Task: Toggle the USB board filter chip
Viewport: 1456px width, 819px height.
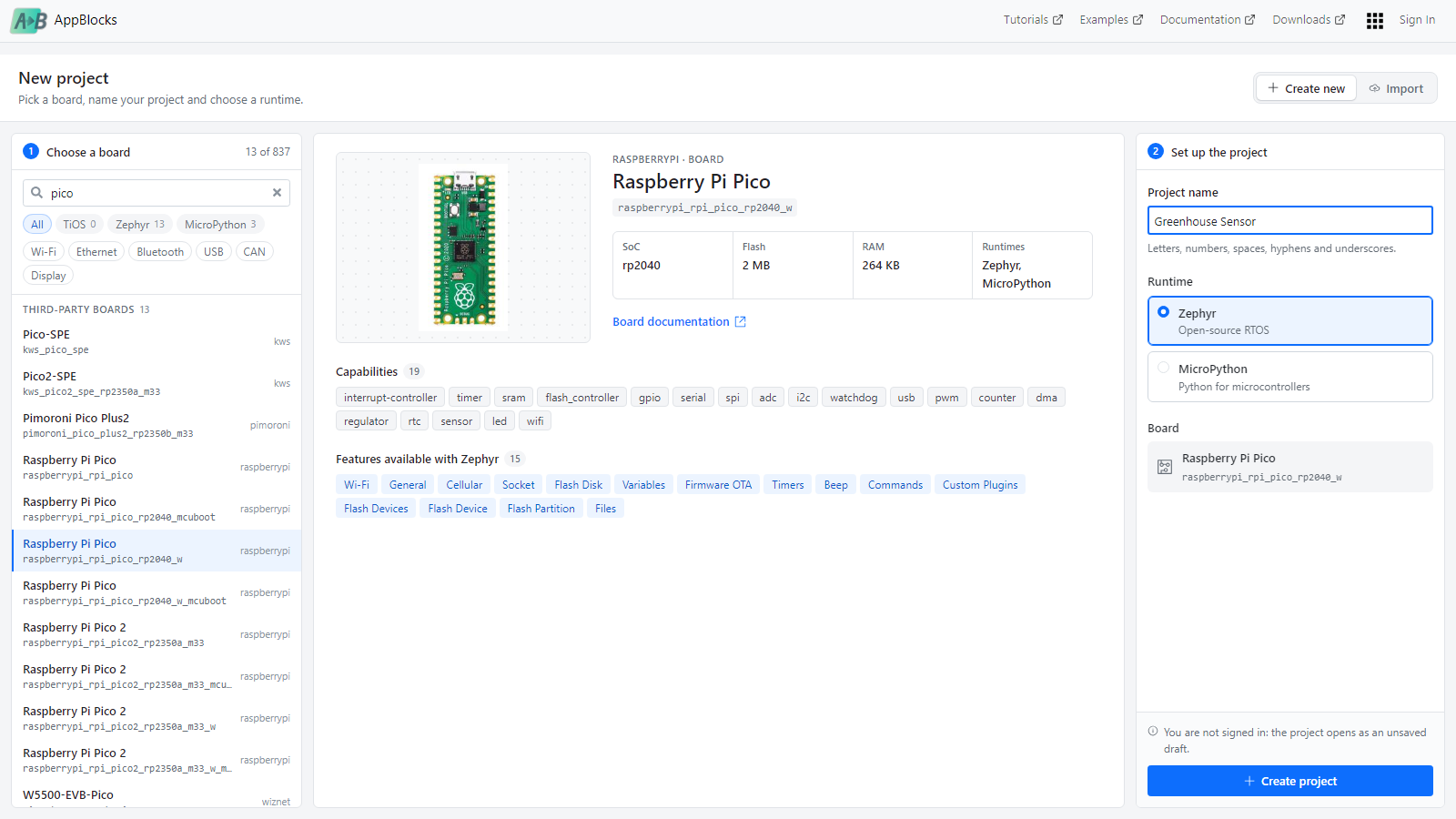Action: pos(214,252)
